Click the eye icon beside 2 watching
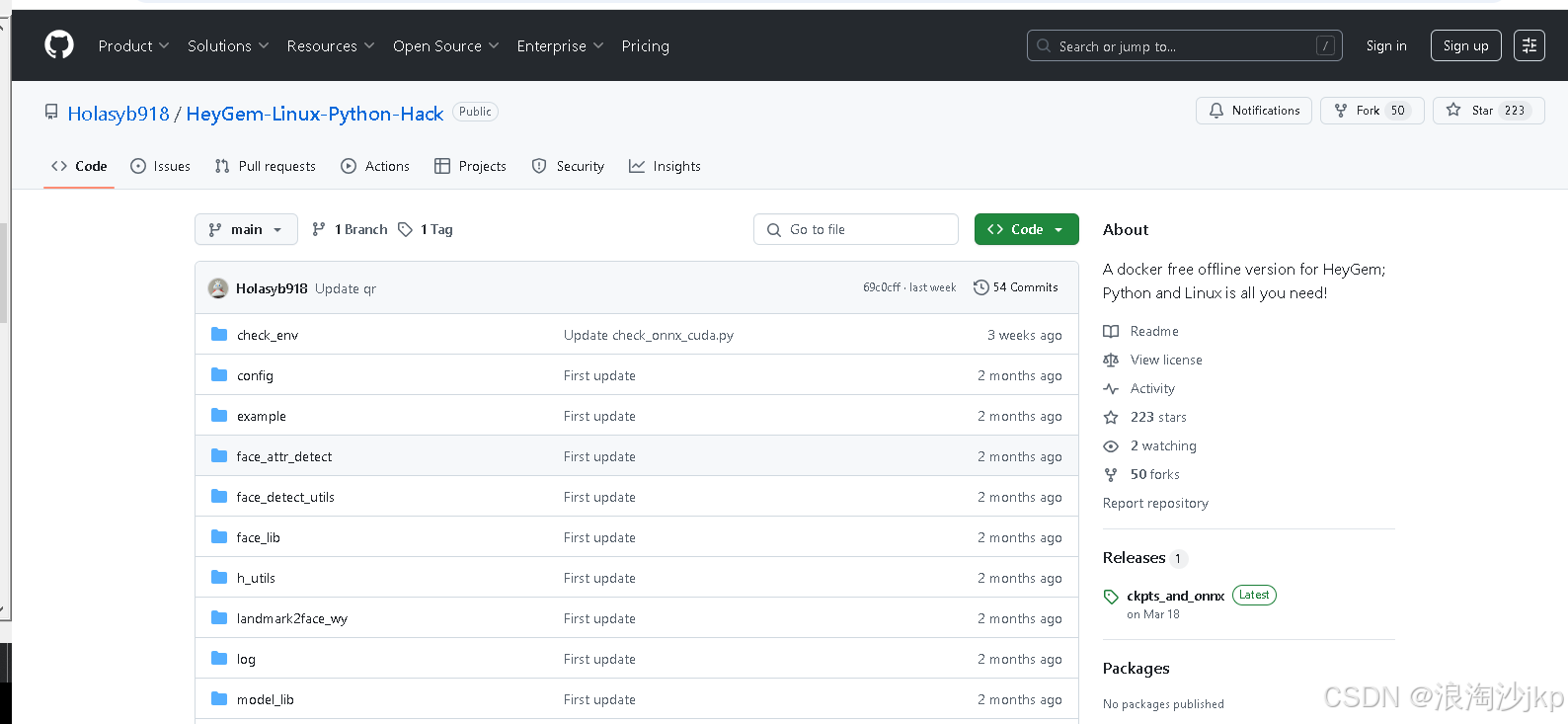1568x724 pixels. click(1111, 445)
